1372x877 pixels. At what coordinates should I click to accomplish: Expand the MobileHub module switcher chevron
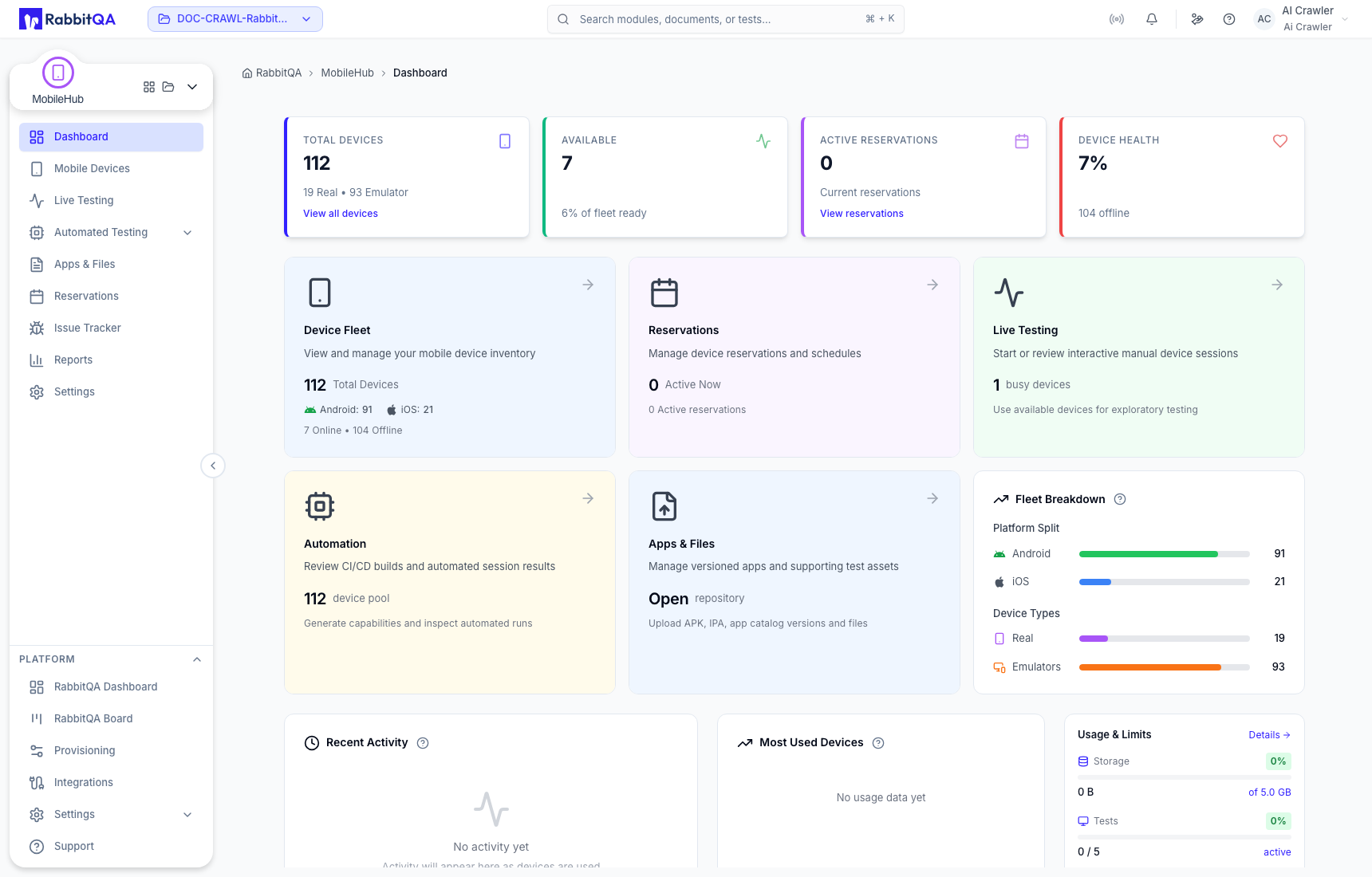(x=192, y=87)
